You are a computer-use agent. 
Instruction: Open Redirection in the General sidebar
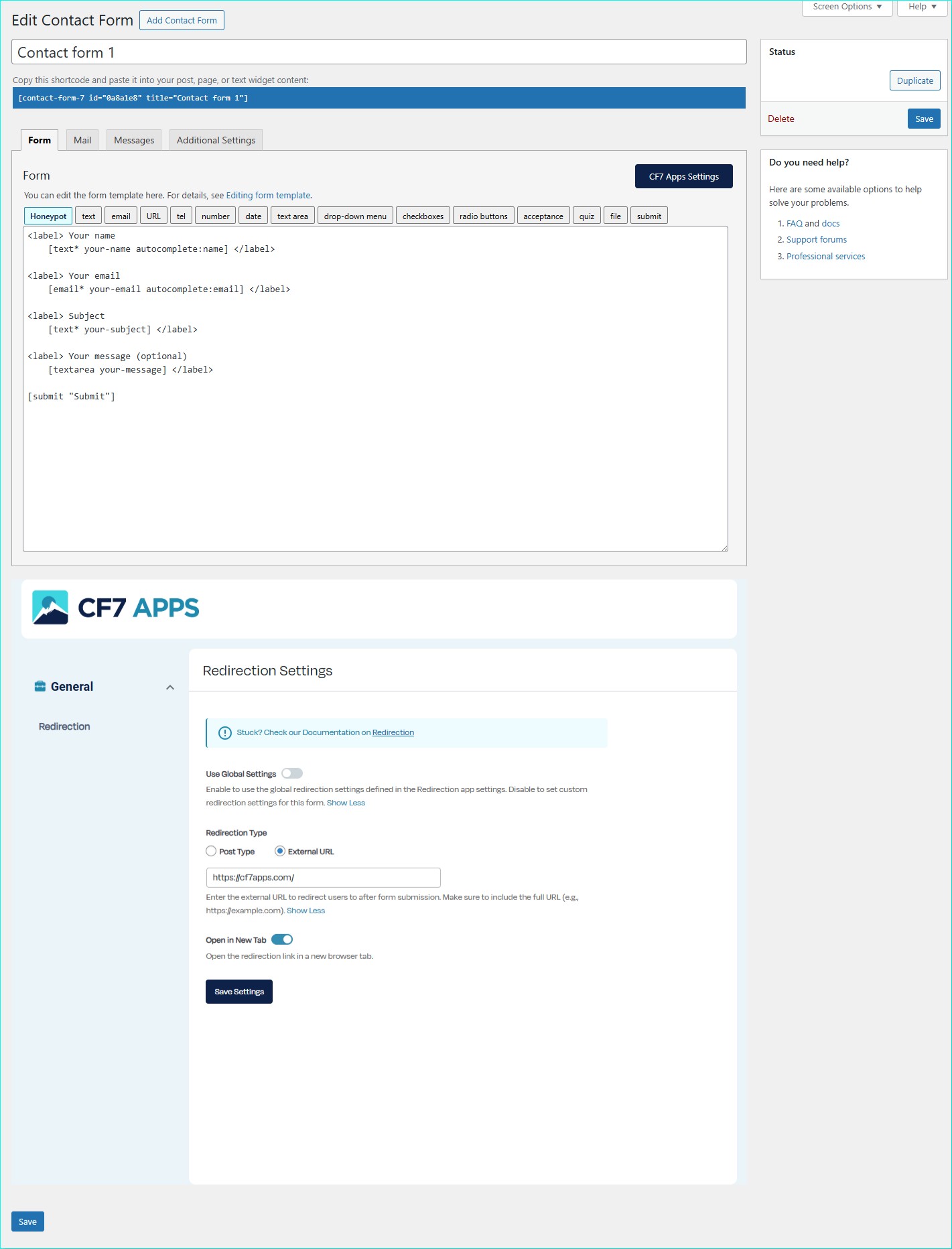click(64, 726)
